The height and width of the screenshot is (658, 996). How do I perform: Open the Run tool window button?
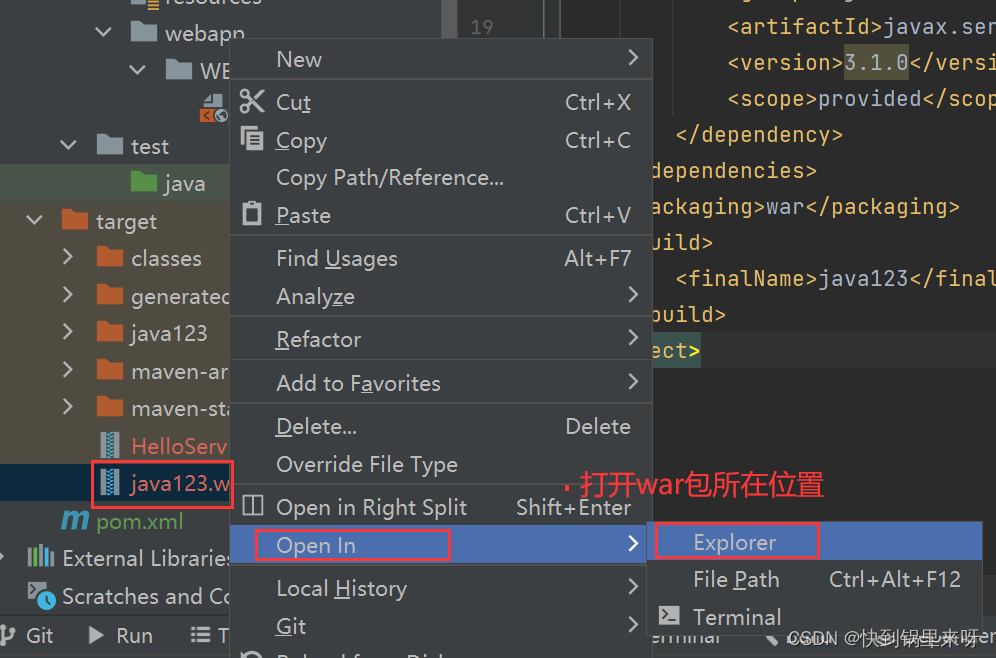coord(120,635)
